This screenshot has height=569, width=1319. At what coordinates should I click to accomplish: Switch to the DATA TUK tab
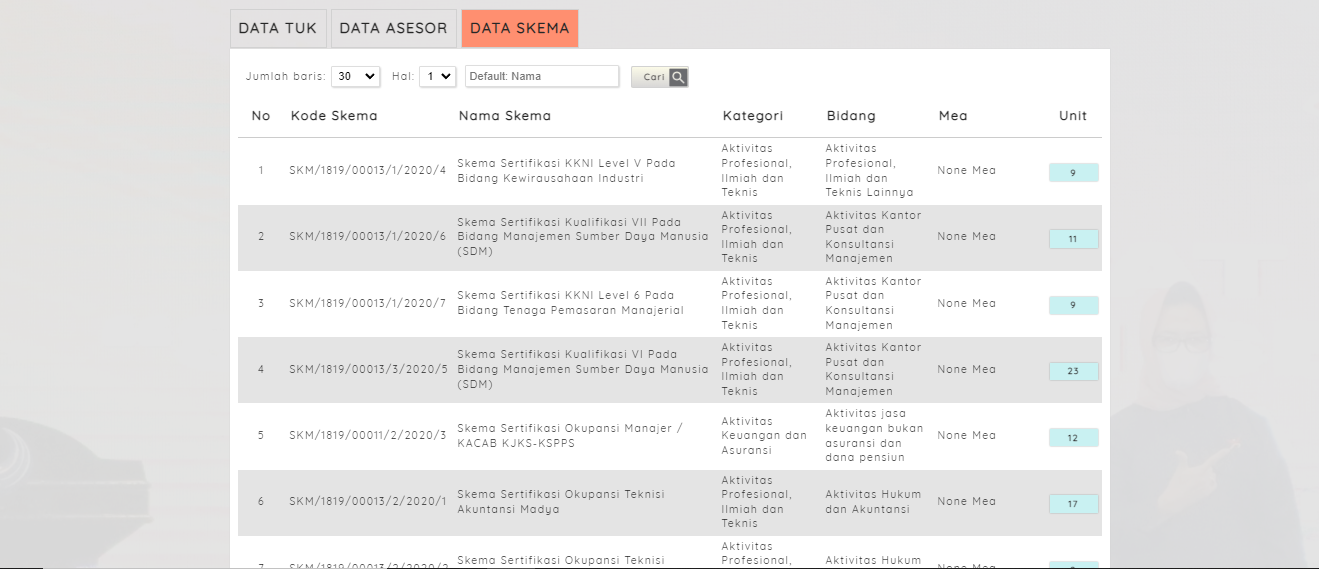tap(278, 28)
